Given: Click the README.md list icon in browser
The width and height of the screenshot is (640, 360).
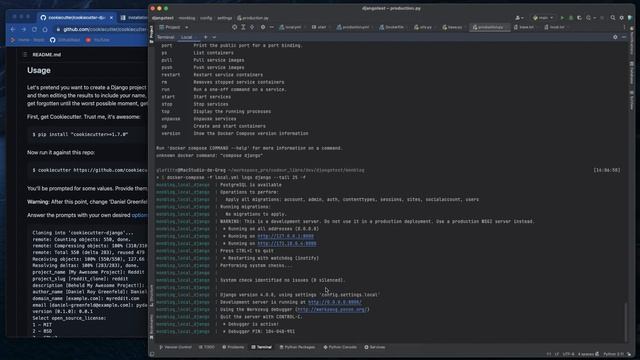Looking at the screenshot, I should tap(25, 54).
